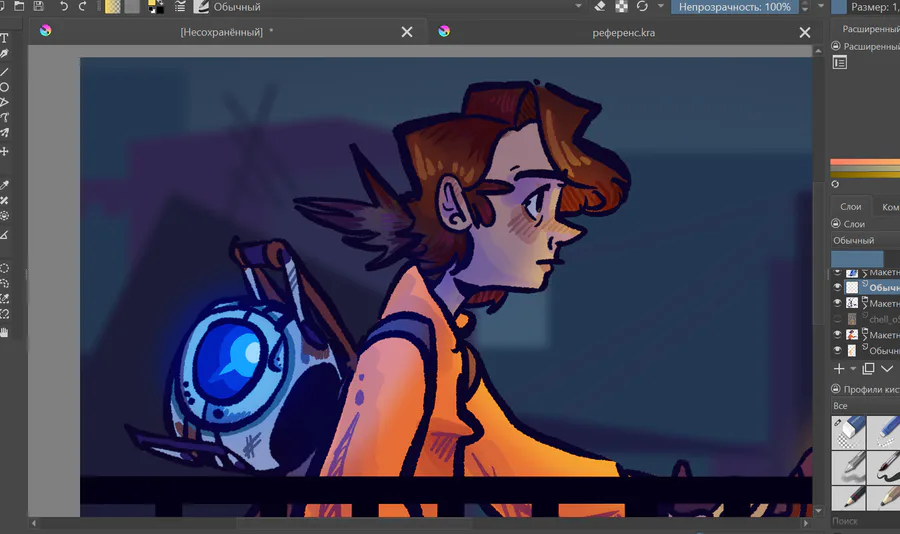Open the Обычный blending mode dropdown in toolbar
This screenshot has height=534, width=900.
[399, 6]
